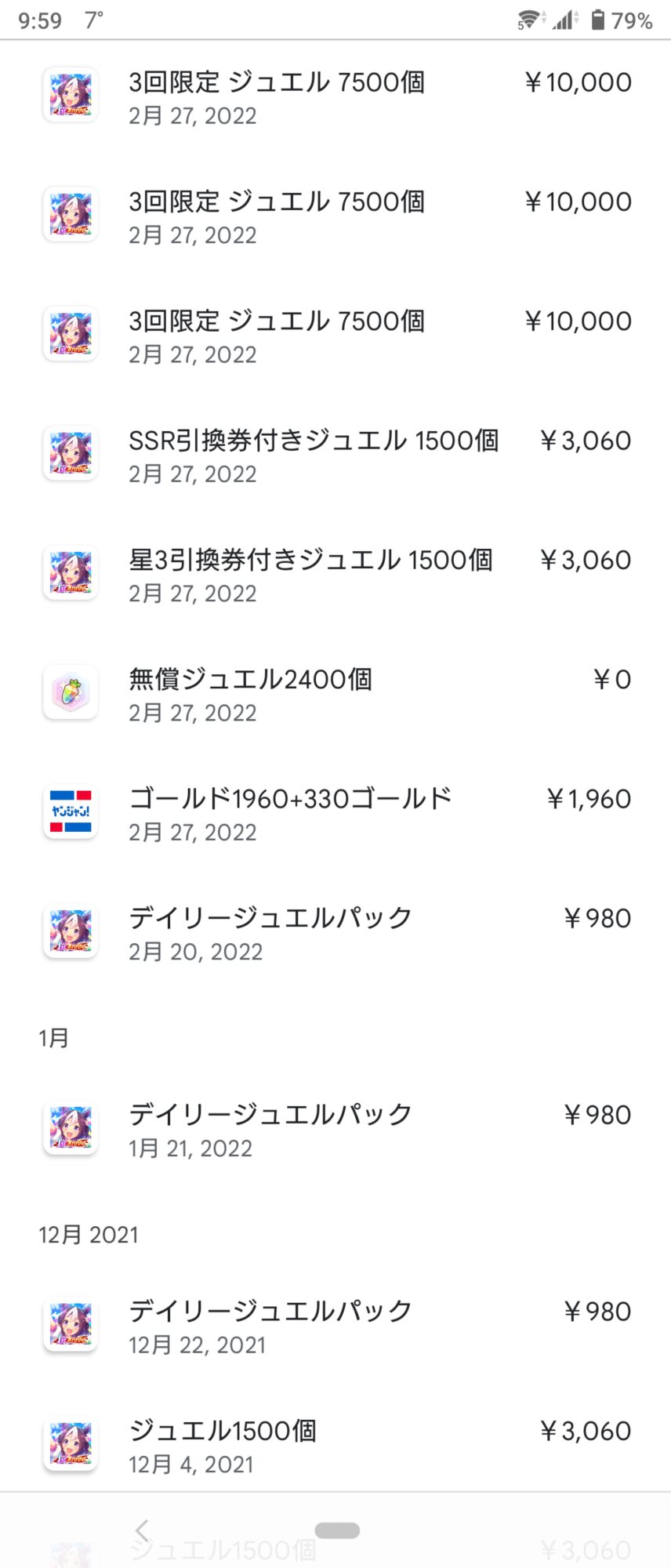Screen dimensions: 671x1568
Task: Tap the icon beside ジュエル1500個 dated 12月 4
Action: pos(71,1444)
